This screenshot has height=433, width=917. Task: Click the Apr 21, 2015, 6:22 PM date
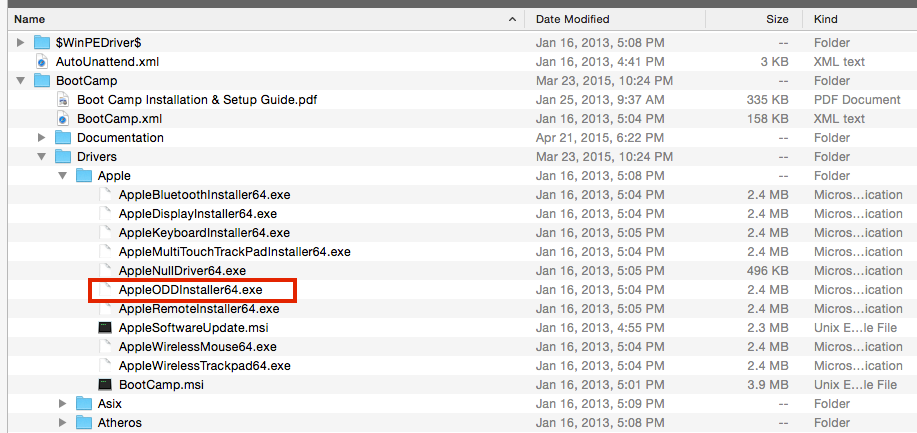[600, 138]
